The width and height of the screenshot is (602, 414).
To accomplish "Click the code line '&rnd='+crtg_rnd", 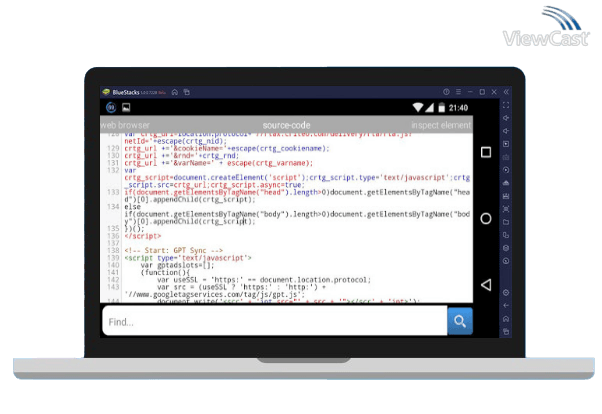I will (181, 156).
